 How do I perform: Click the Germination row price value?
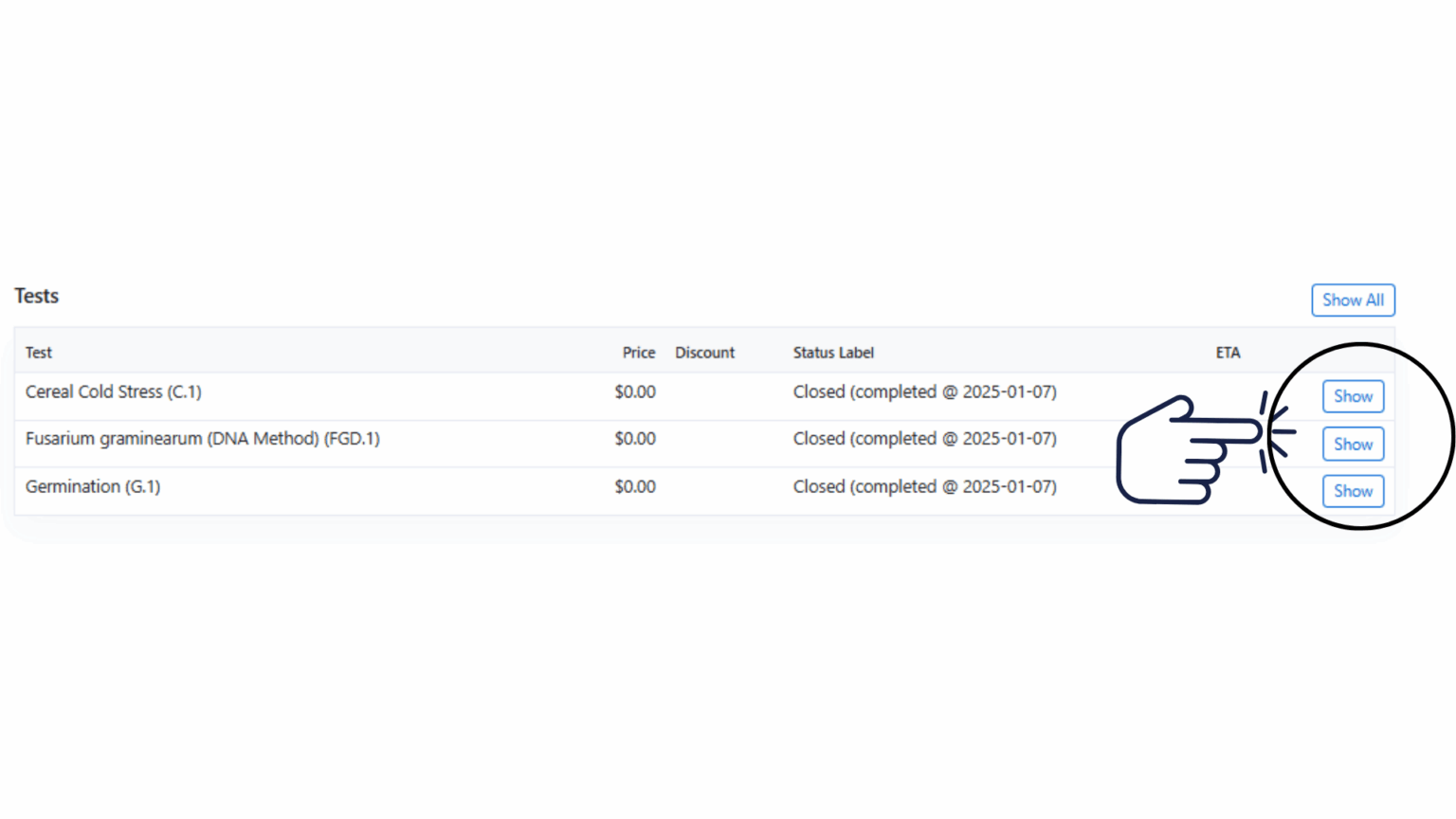[635, 486]
